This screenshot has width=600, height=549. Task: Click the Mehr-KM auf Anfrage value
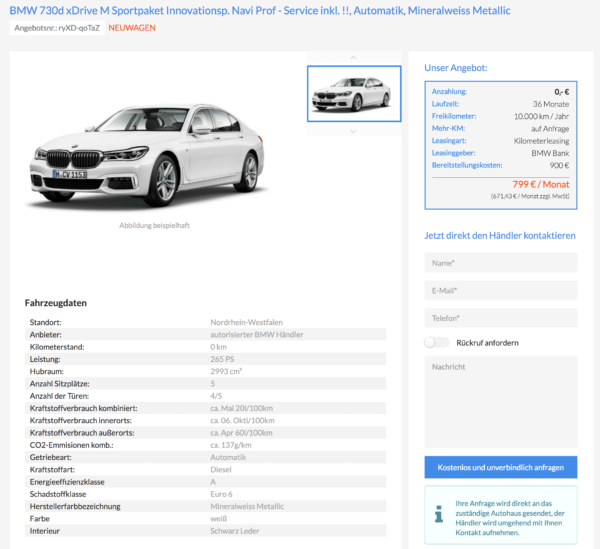[550, 129]
